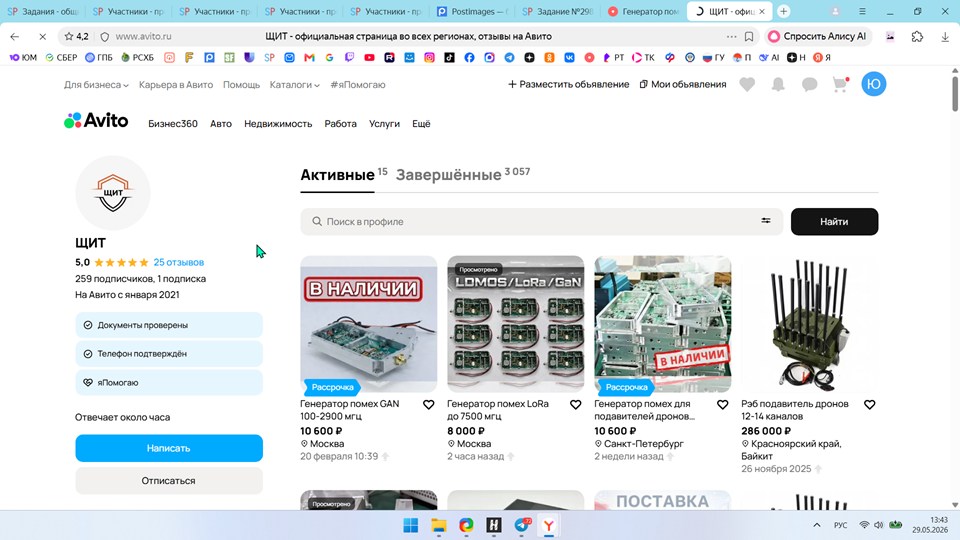Open Instagram bookmark icon
Viewport: 960px width, 540px height.
[x=429, y=58]
